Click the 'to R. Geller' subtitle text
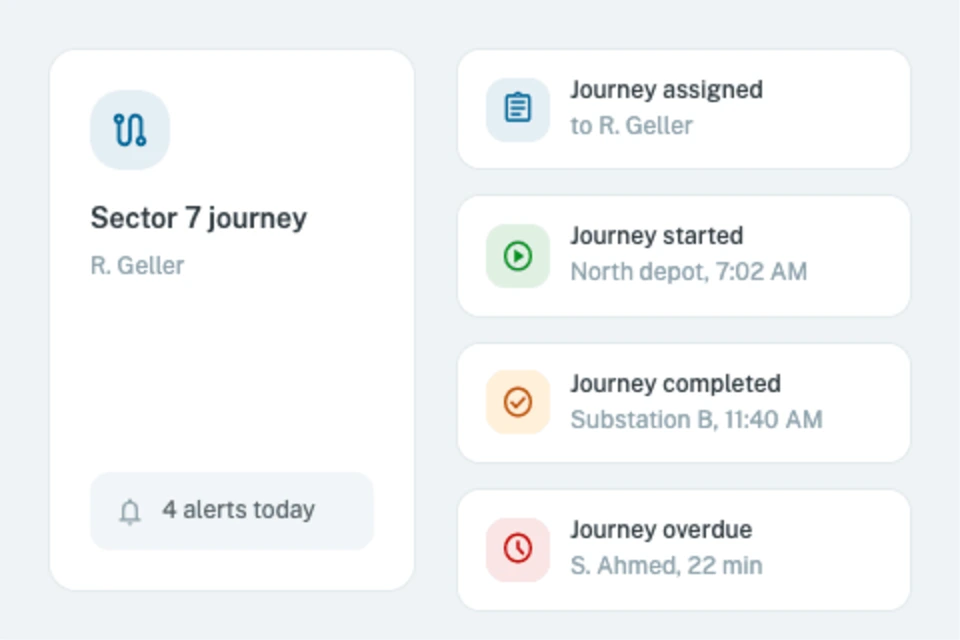960x640 pixels. click(631, 126)
